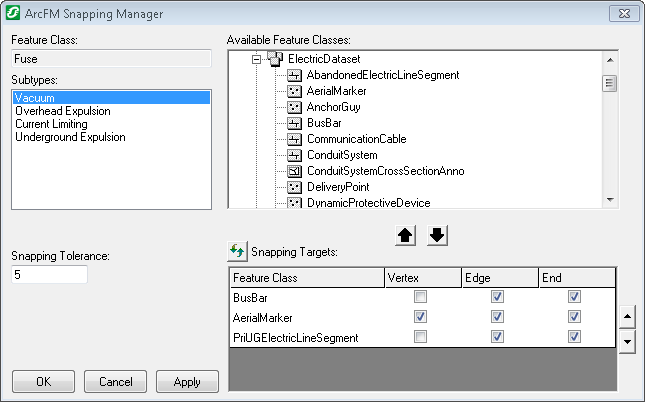The width and height of the screenshot is (645, 402).
Task: Click the Edge column header
Action: pos(500,278)
